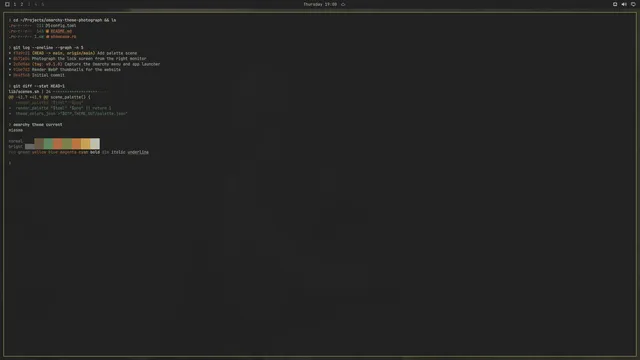Click the word 'bold' in style samples
640x360 pixels.
(95, 152)
